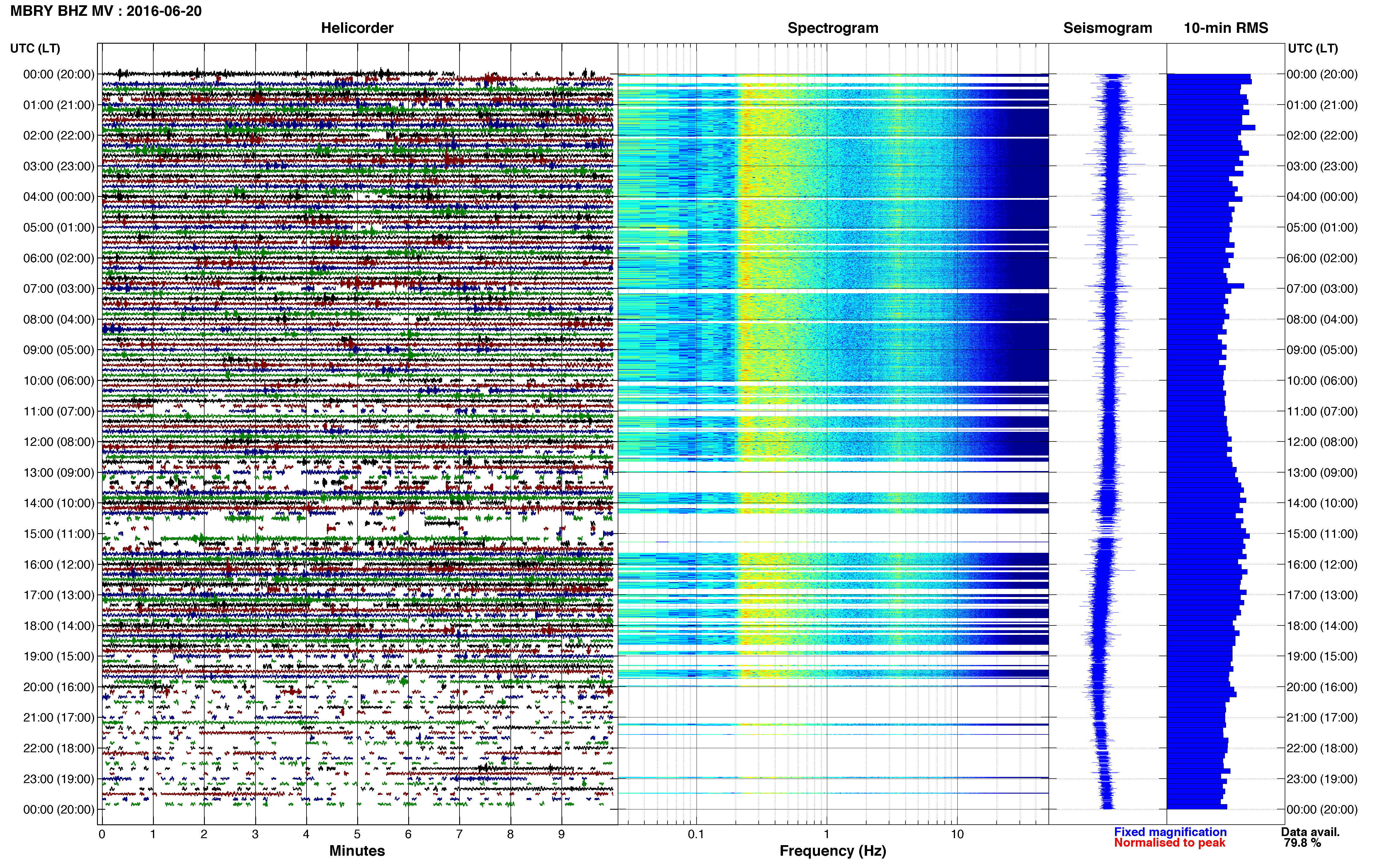Click the Normalised to peak legend text

click(1170, 843)
